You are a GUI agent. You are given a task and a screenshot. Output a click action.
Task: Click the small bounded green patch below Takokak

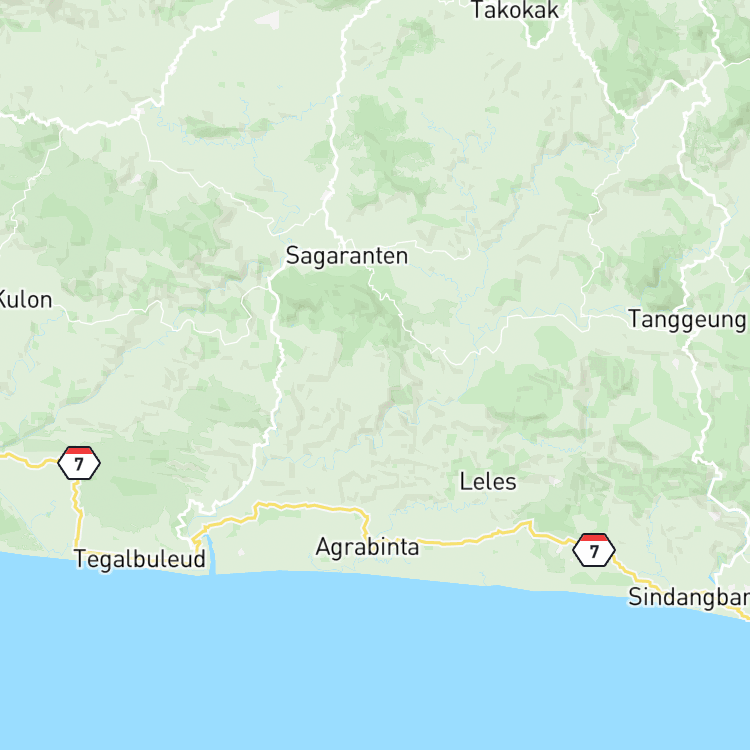point(540,33)
